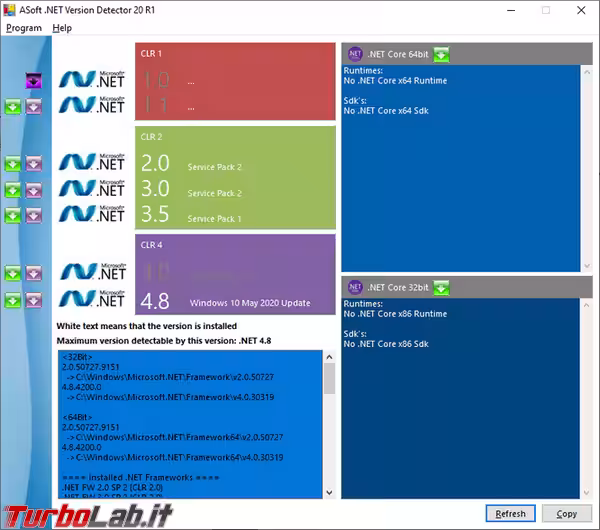Click the Microsoft .NET logo beside version 4.8

(93, 298)
